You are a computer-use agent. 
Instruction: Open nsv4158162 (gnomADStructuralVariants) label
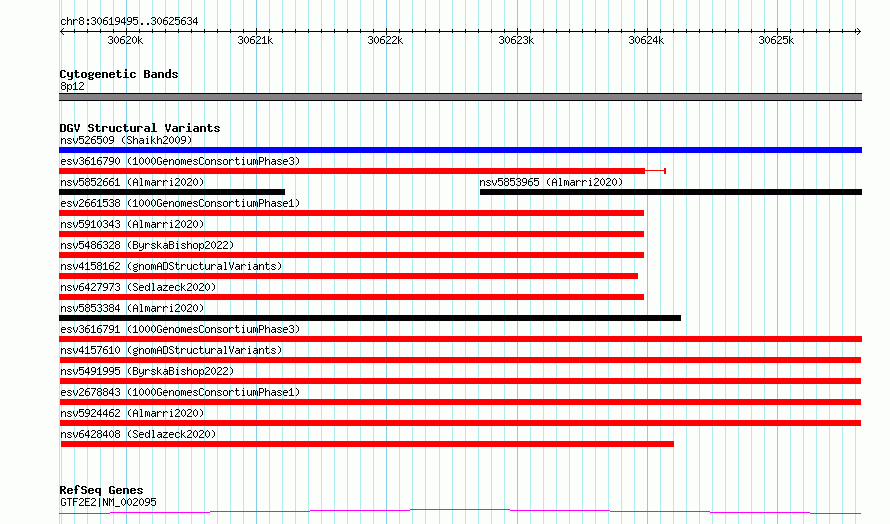click(x=171, y=266)
